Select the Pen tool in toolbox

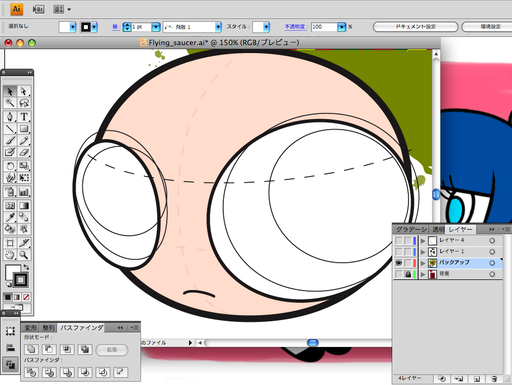point(10,117)
